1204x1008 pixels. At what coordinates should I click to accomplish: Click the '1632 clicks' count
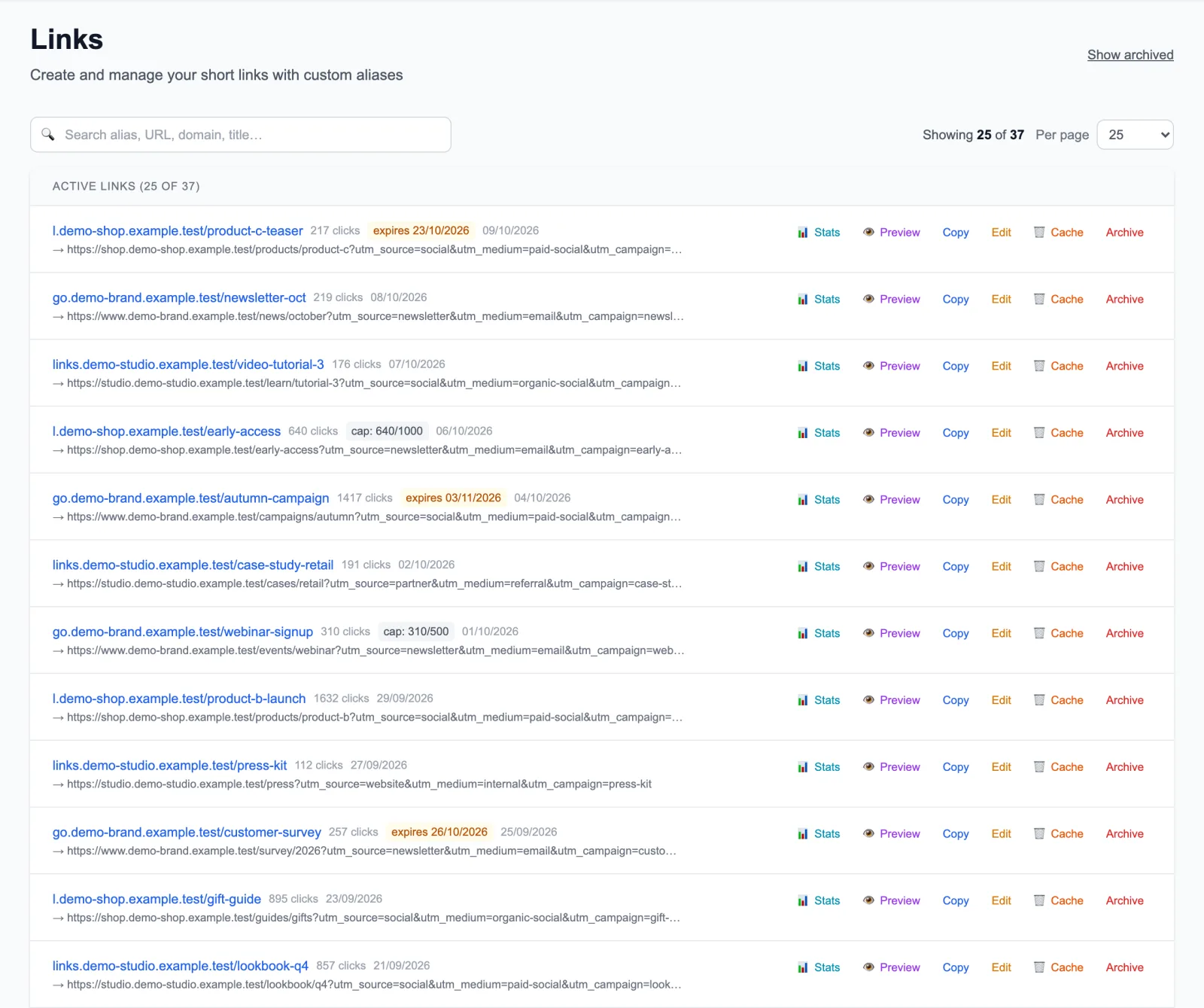tap(341, 699)
